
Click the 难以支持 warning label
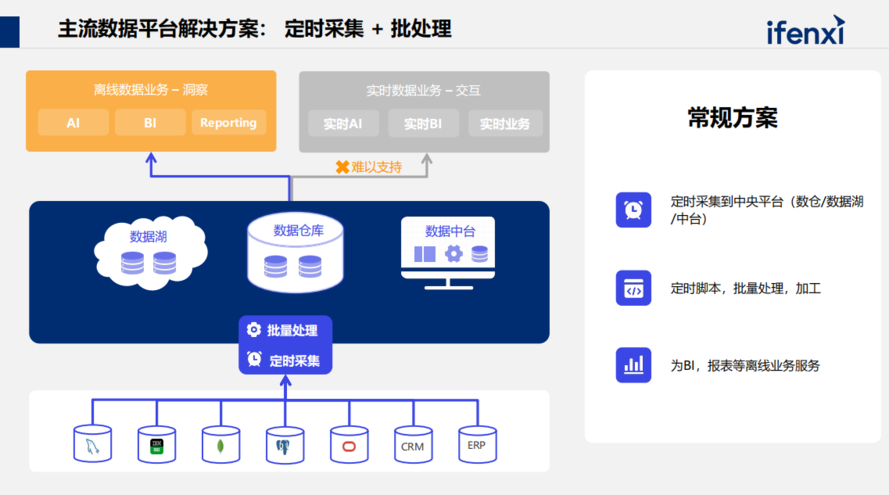point(367,167)
